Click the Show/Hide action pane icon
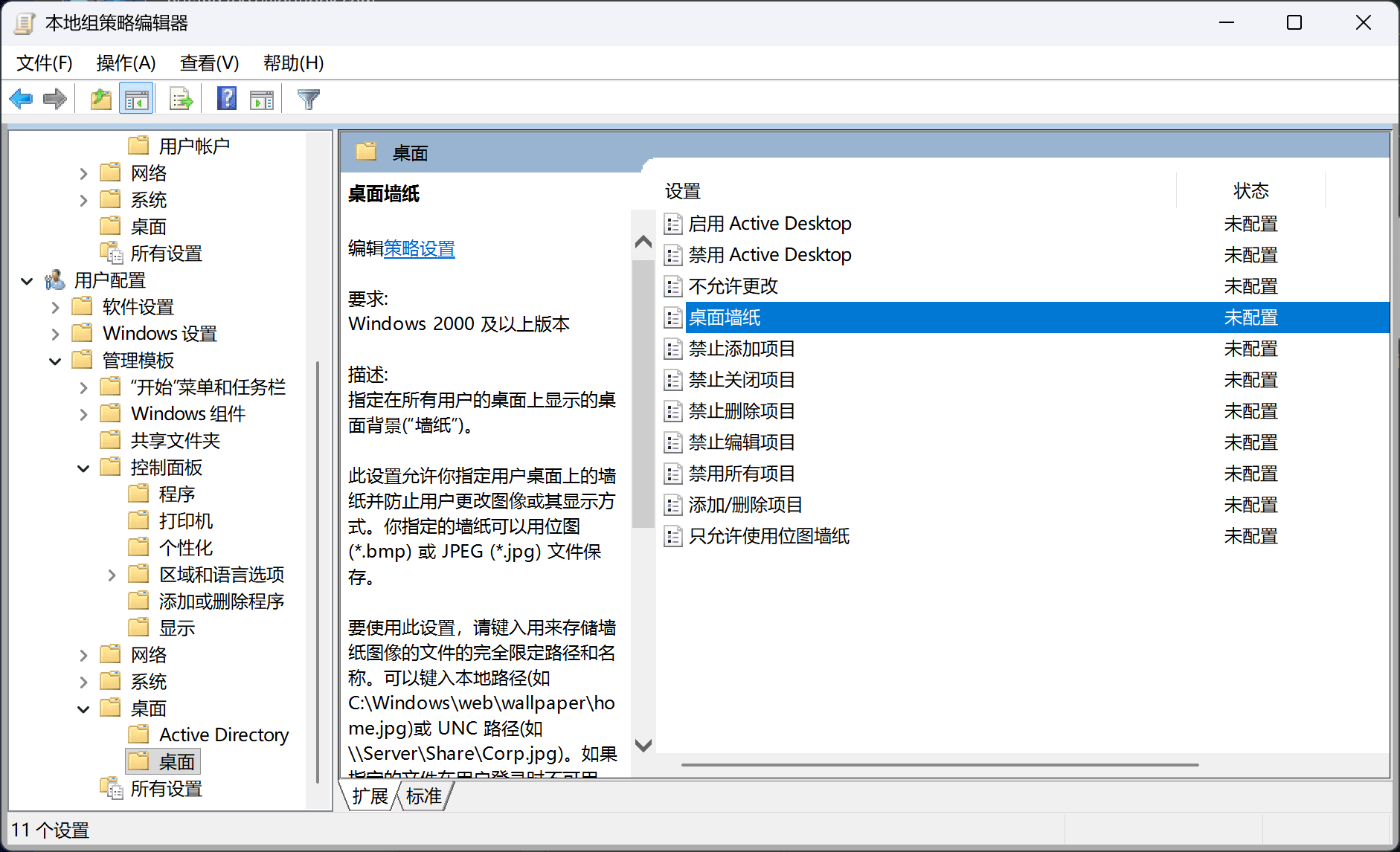The image size is (1400, 852). [262, 99]
